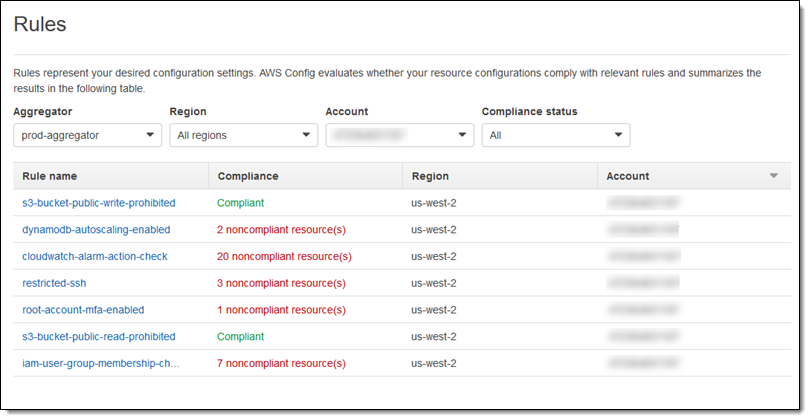
Task: Open the dynamodb-autoscaling-enabled rule
Action: tap(96, 229)
